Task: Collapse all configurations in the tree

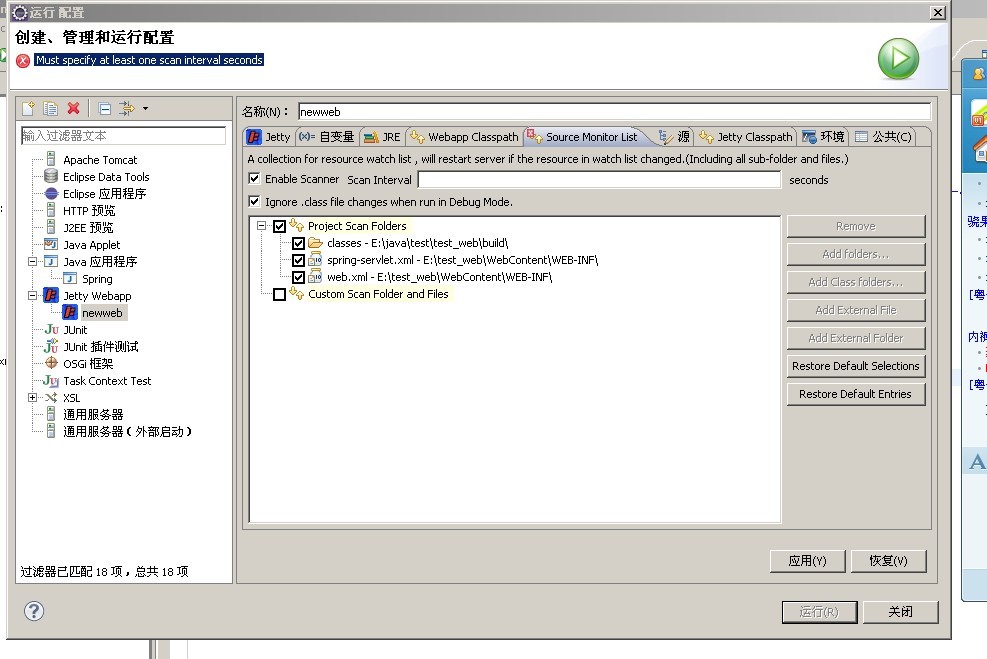Action: [105, 108]
